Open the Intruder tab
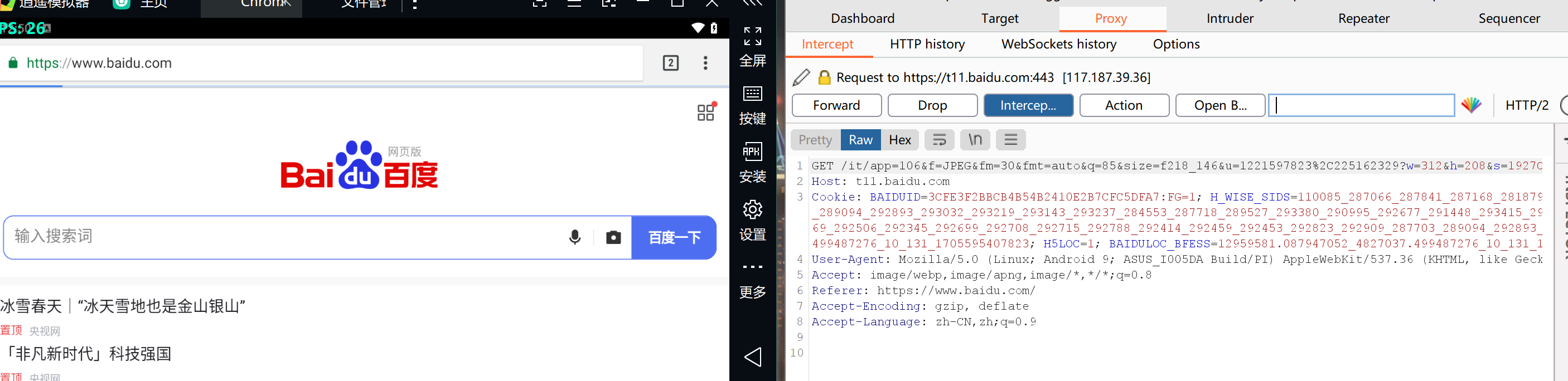The width and height of the screenshot is (1568, 381). [1230, 18]
